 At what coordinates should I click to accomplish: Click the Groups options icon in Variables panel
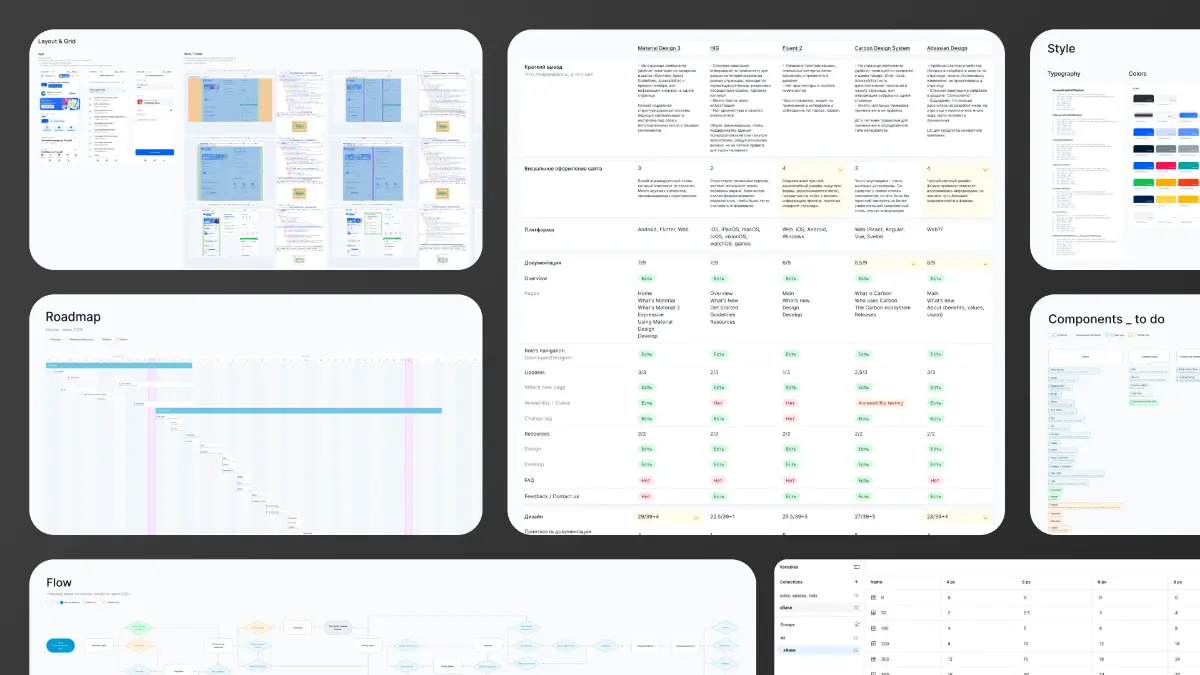[x=856, y=623]
